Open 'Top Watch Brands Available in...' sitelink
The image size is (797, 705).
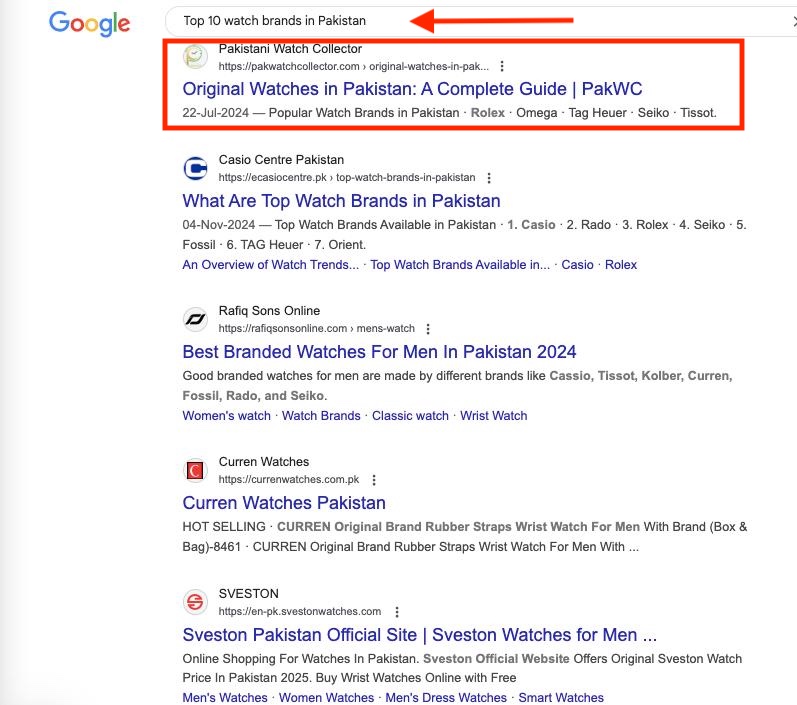[x=459, y=265]
